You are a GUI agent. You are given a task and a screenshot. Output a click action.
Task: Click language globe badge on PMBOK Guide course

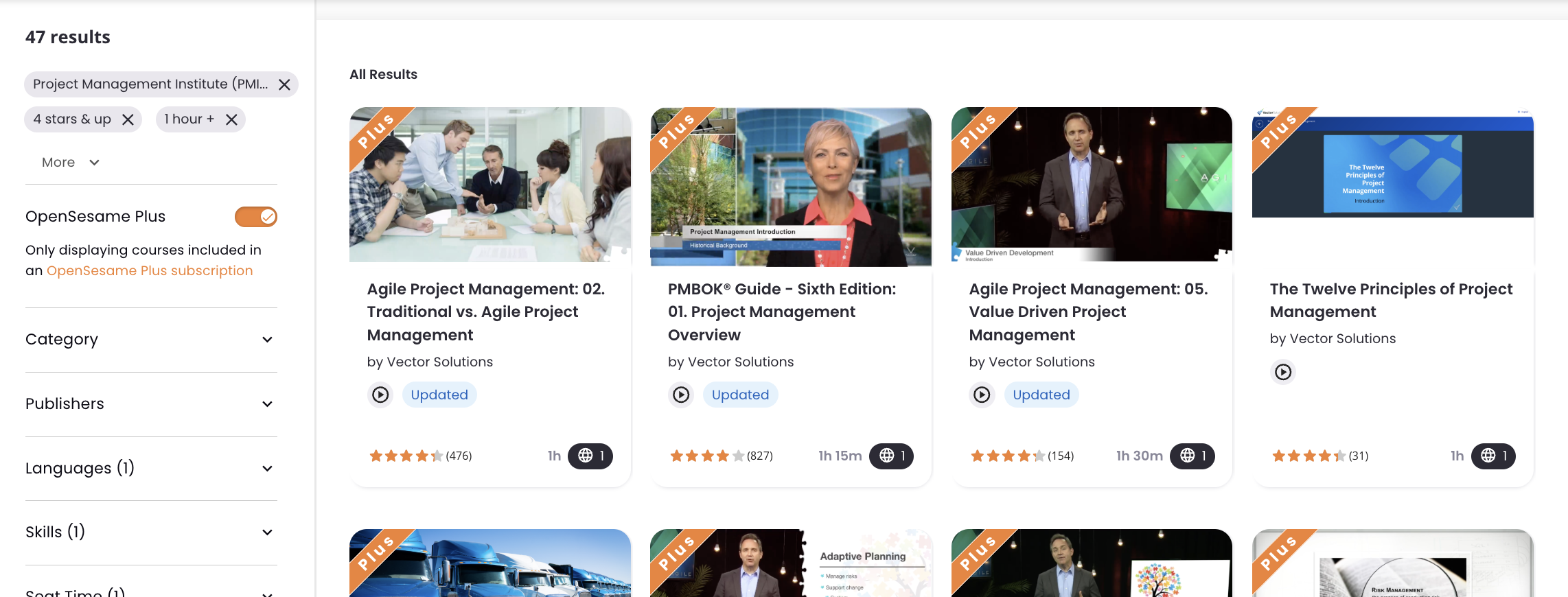point(891,456)
